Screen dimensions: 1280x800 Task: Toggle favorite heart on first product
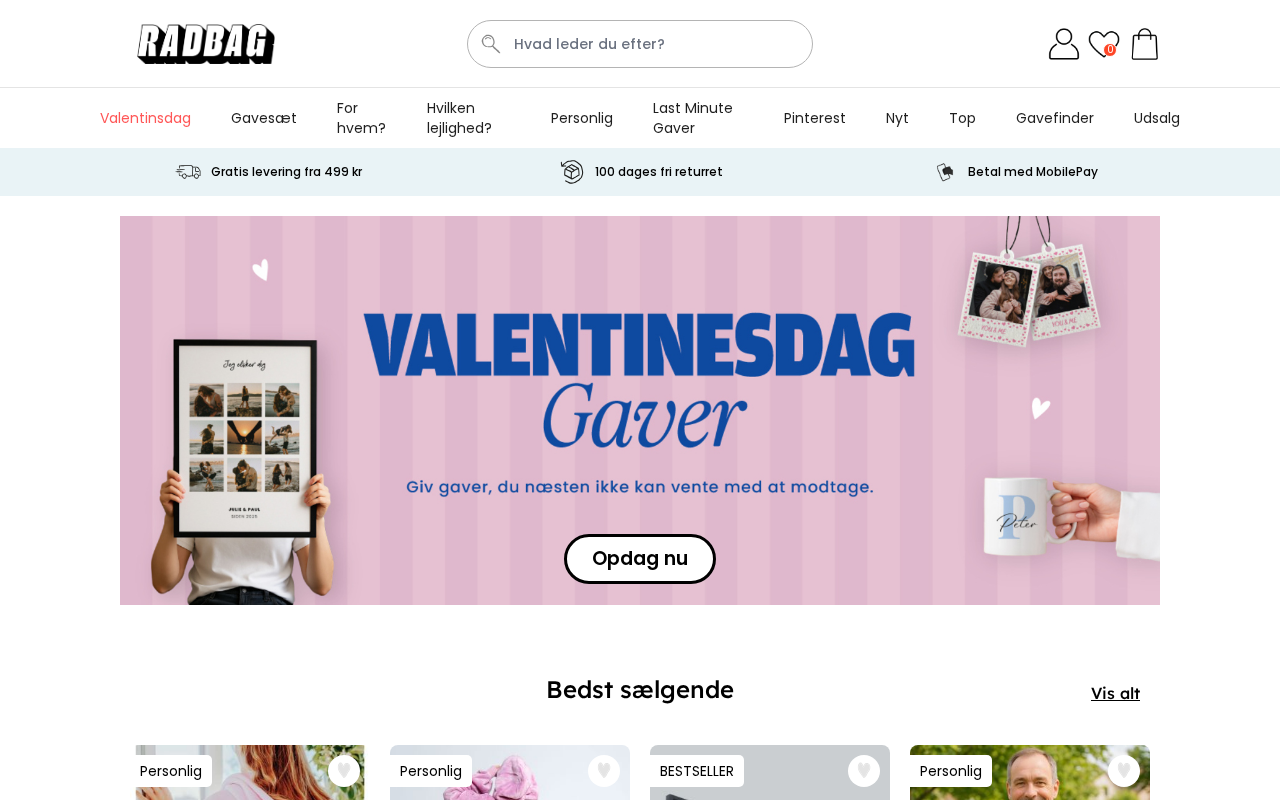tap(344, 771)
